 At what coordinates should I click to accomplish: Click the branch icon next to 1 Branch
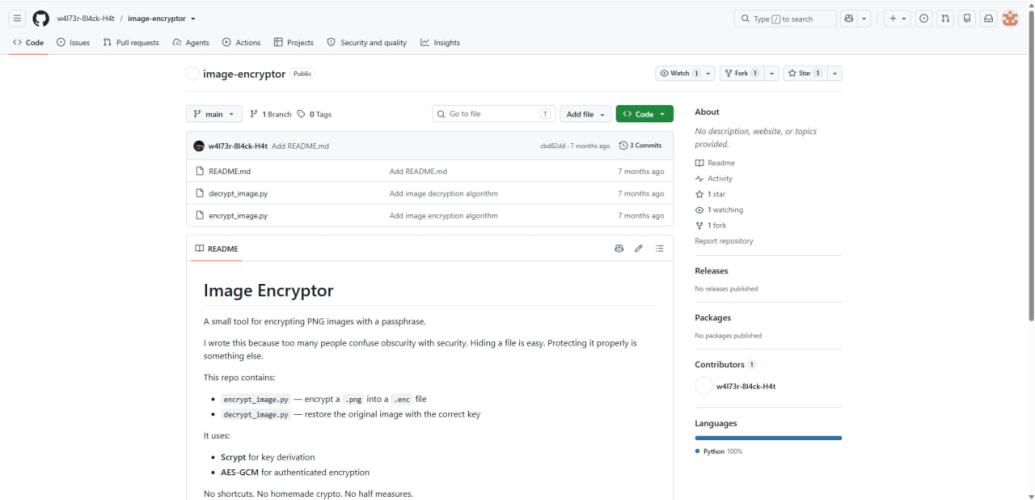tap(253, 114)
